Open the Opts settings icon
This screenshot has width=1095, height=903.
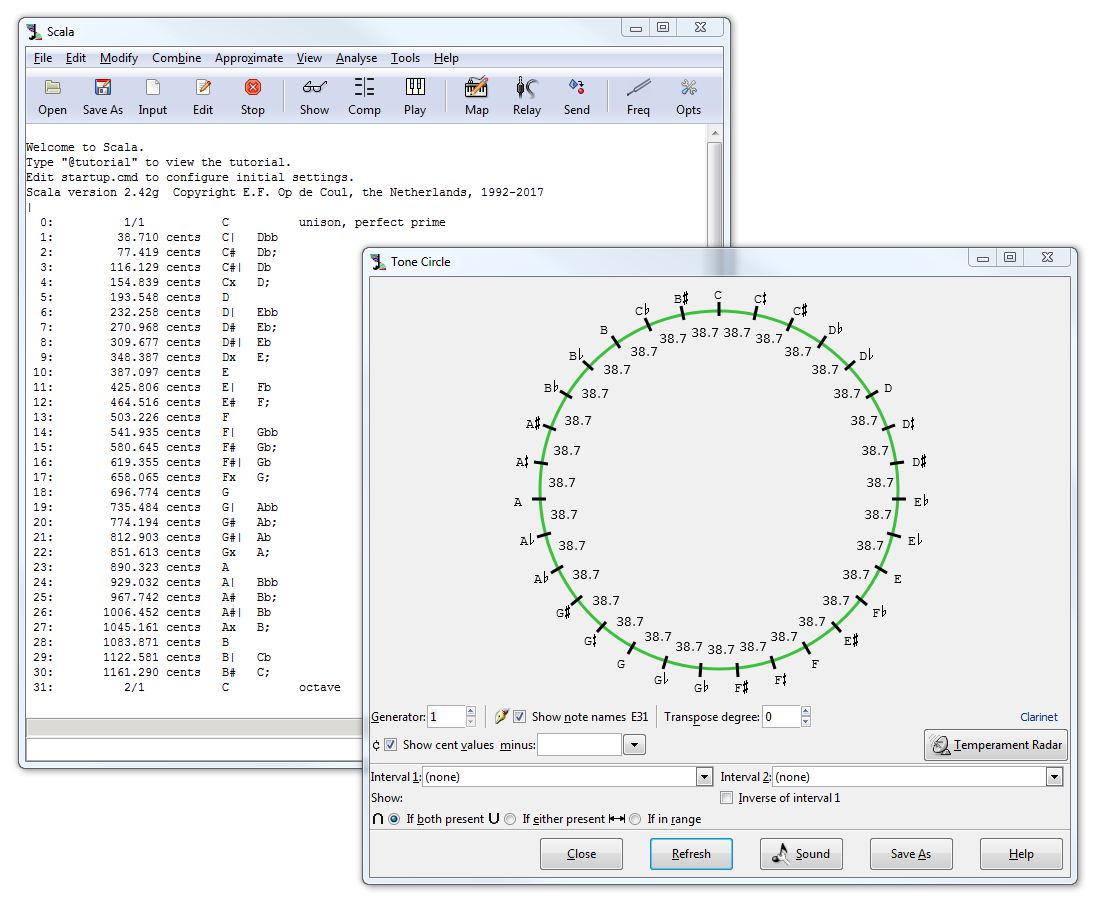[688, 89]
